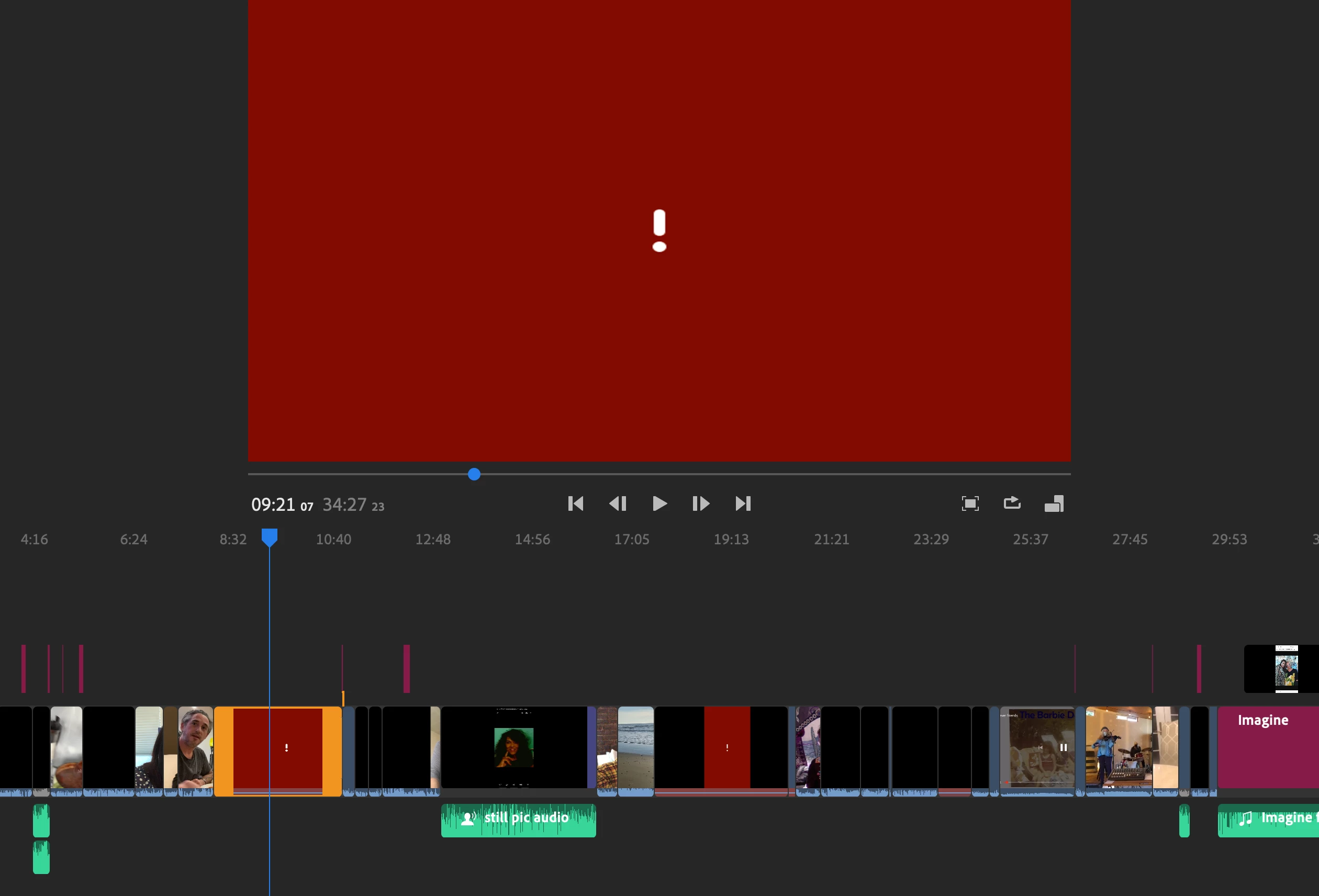
Task: Select the man's face video clip
Action: [195, 747]
